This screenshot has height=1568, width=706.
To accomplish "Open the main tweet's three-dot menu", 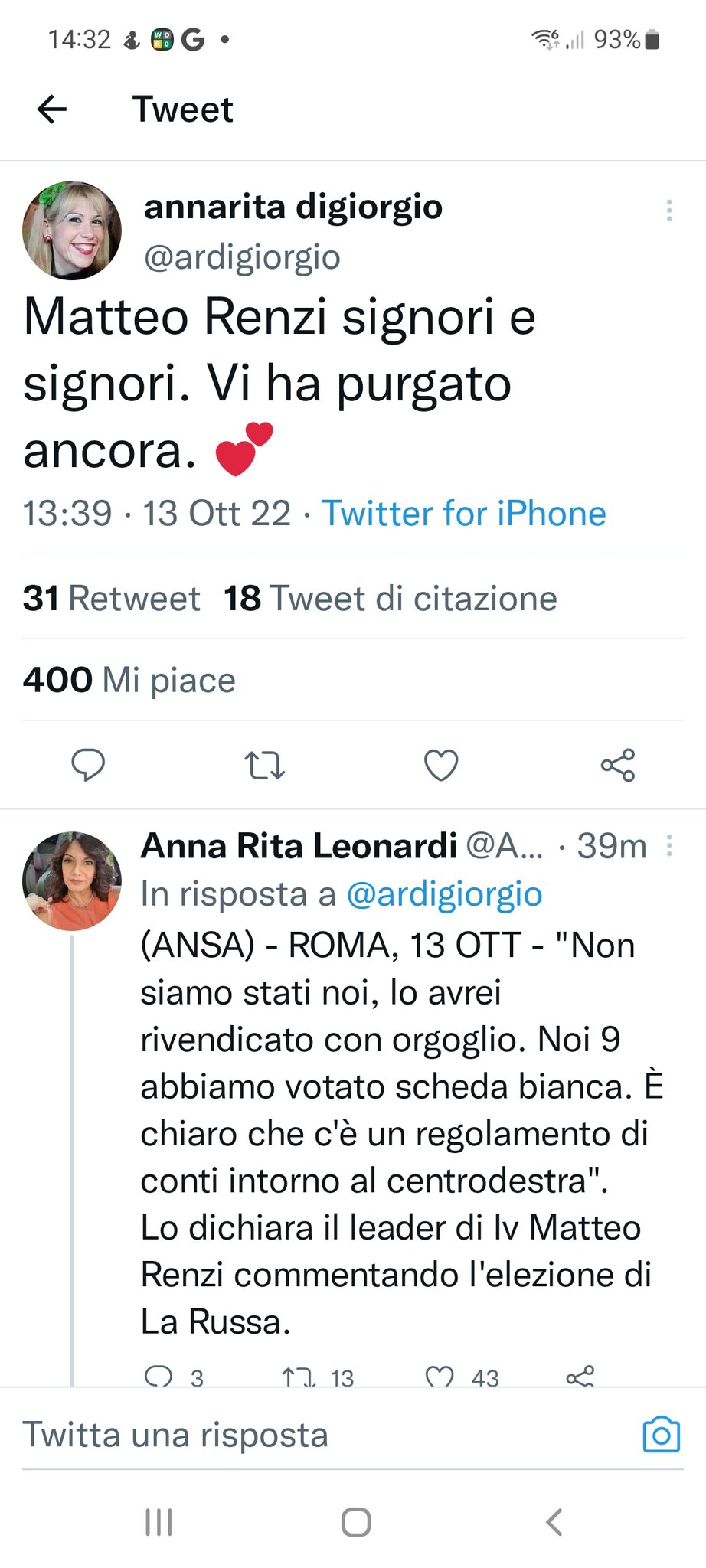I will click(669, 211).
